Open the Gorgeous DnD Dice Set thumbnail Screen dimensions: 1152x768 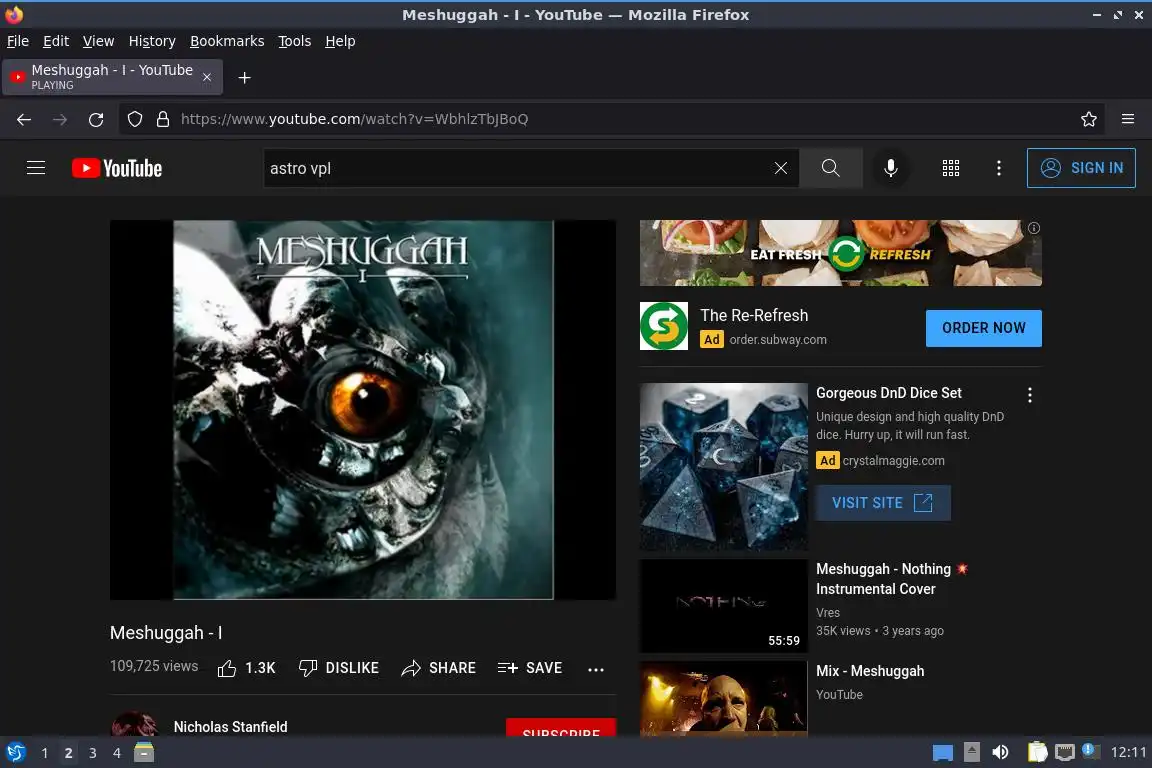pyautogui.click(x=724, y=467)
